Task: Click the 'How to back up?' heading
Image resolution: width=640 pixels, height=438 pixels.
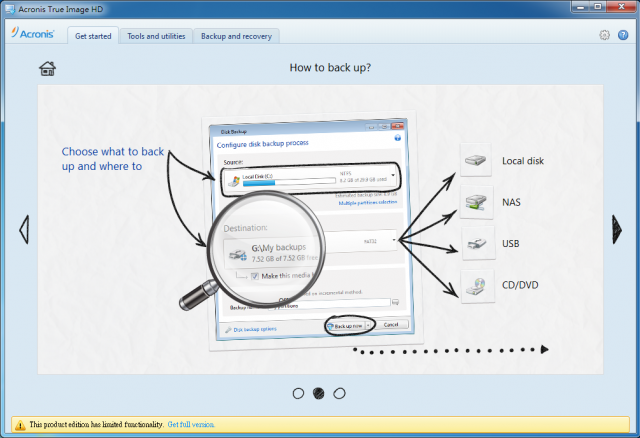Action: click(330, 67)
